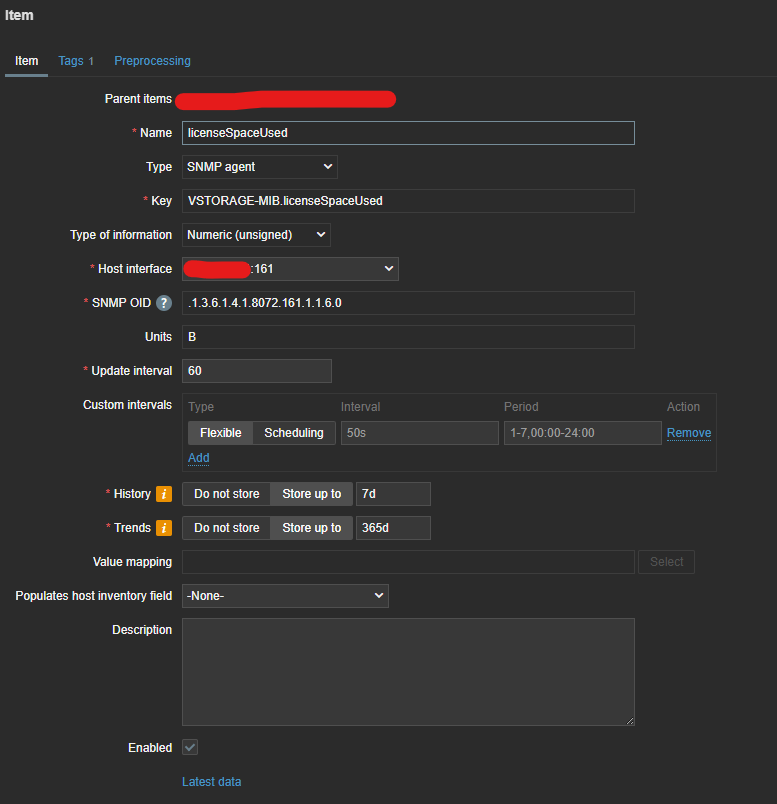
Task: Open the Latest data link
Action: (x=211, y=782)
